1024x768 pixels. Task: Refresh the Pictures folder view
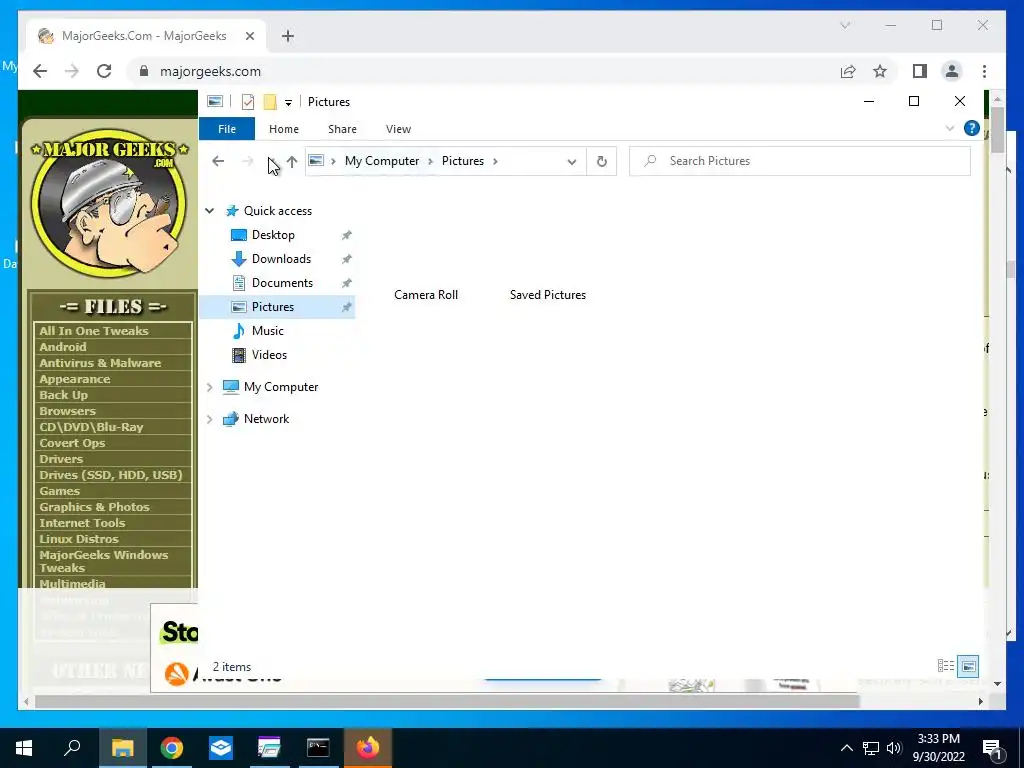click(x=601, y=161)
